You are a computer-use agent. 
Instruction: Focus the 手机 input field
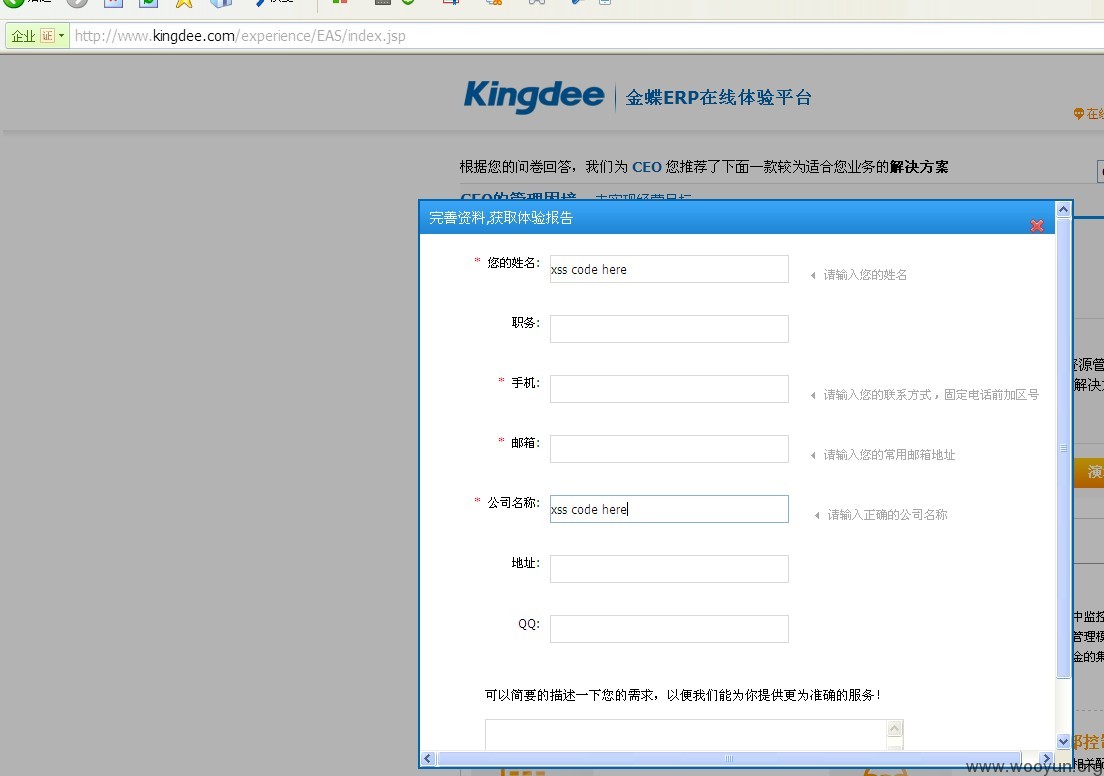tap(669, 389)
